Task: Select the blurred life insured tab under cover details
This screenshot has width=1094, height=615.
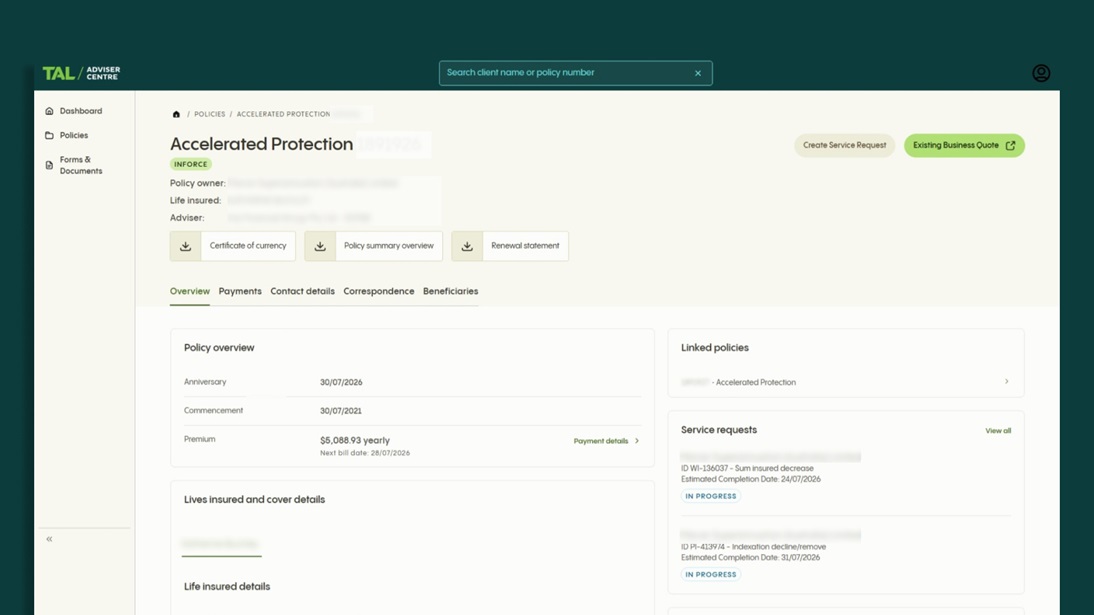Action: point(221,544)
